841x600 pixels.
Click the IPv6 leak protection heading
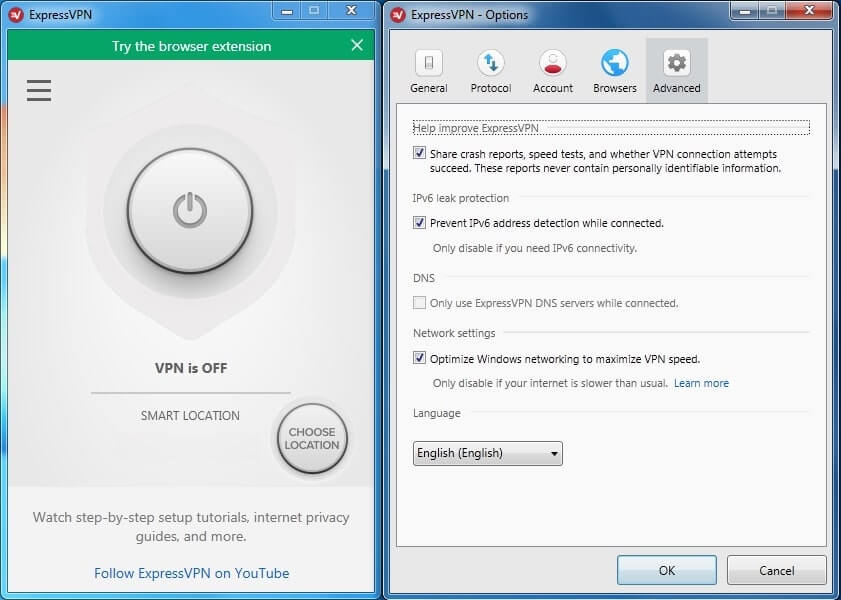[x=461, y=198]
